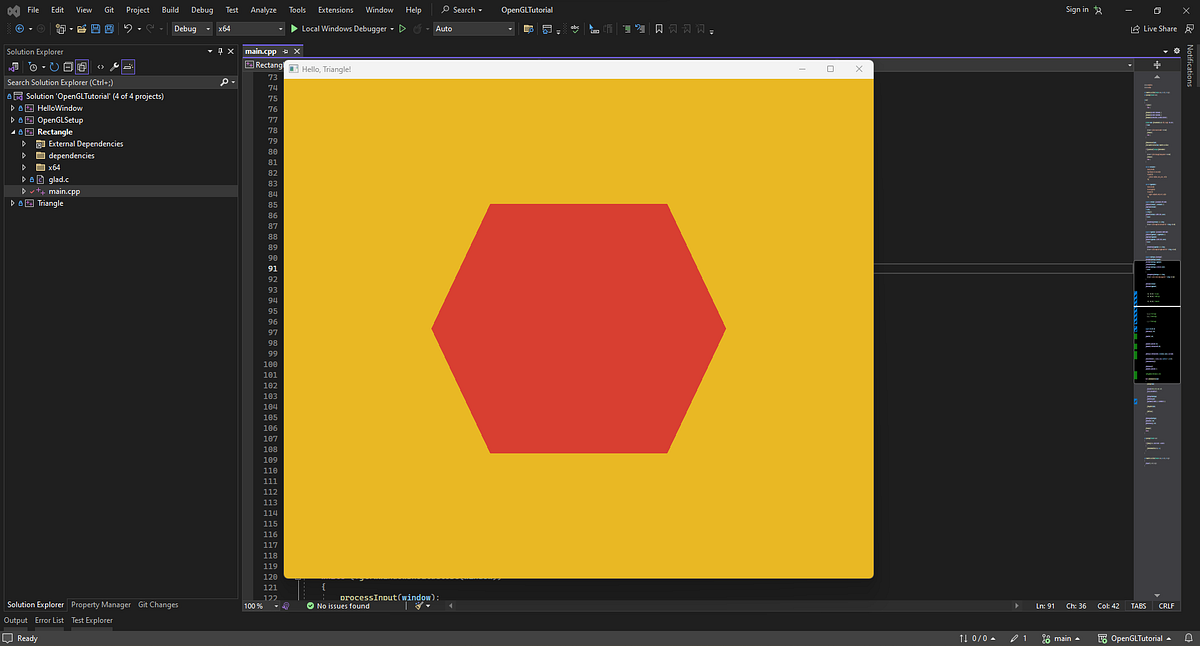Open the editor zoom level control
The image size is (1200, 646).
click(261, 605)
